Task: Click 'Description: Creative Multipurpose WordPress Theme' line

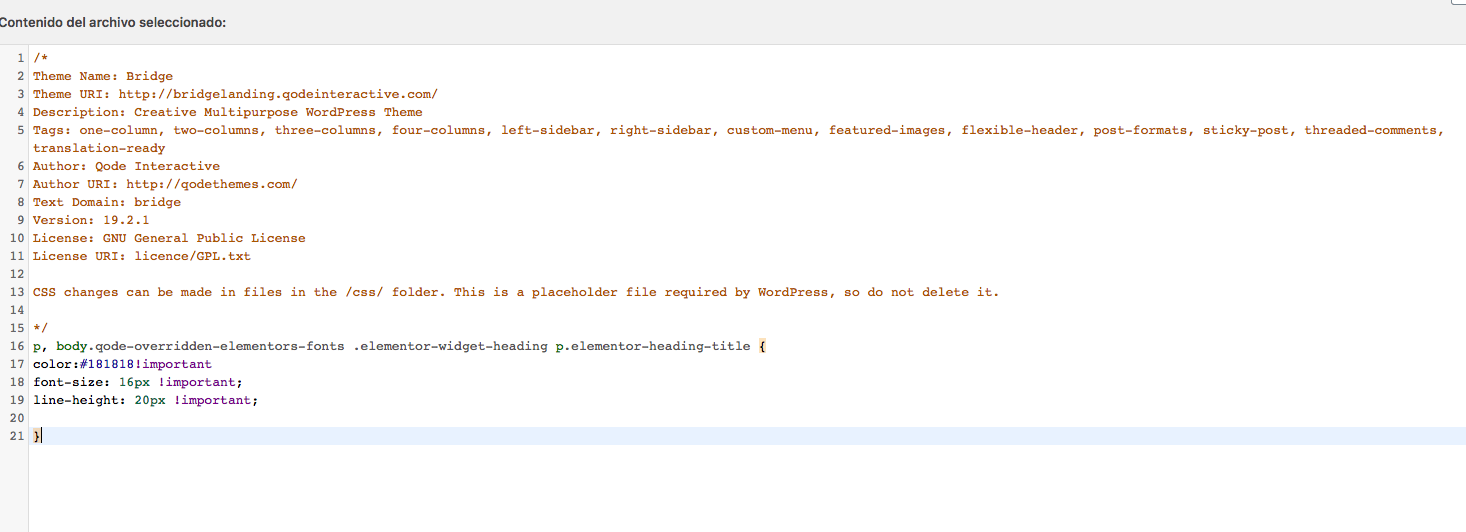Action: tap(228, 112)
